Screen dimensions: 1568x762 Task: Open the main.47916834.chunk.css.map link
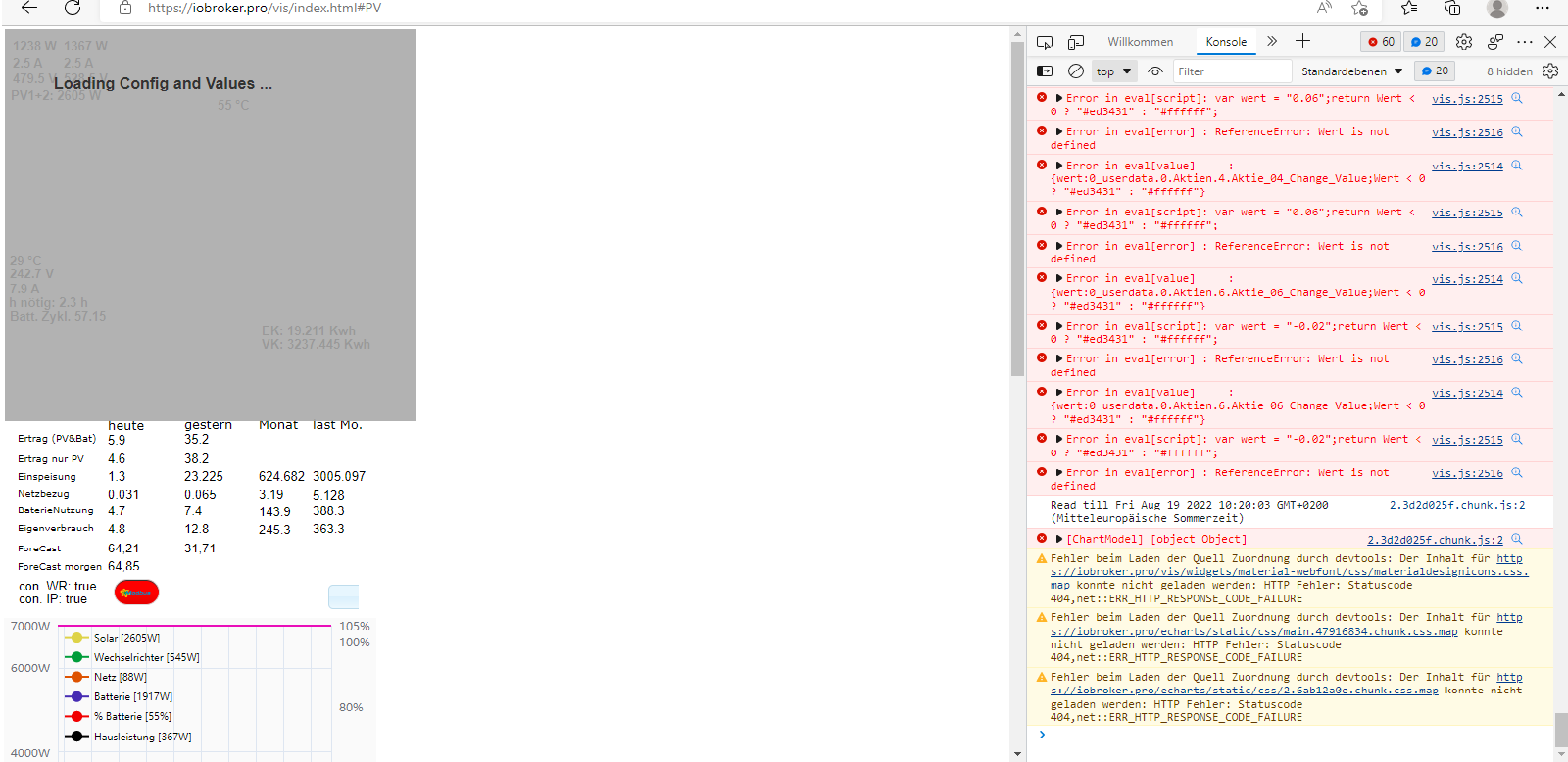(x=1254, y=632)
